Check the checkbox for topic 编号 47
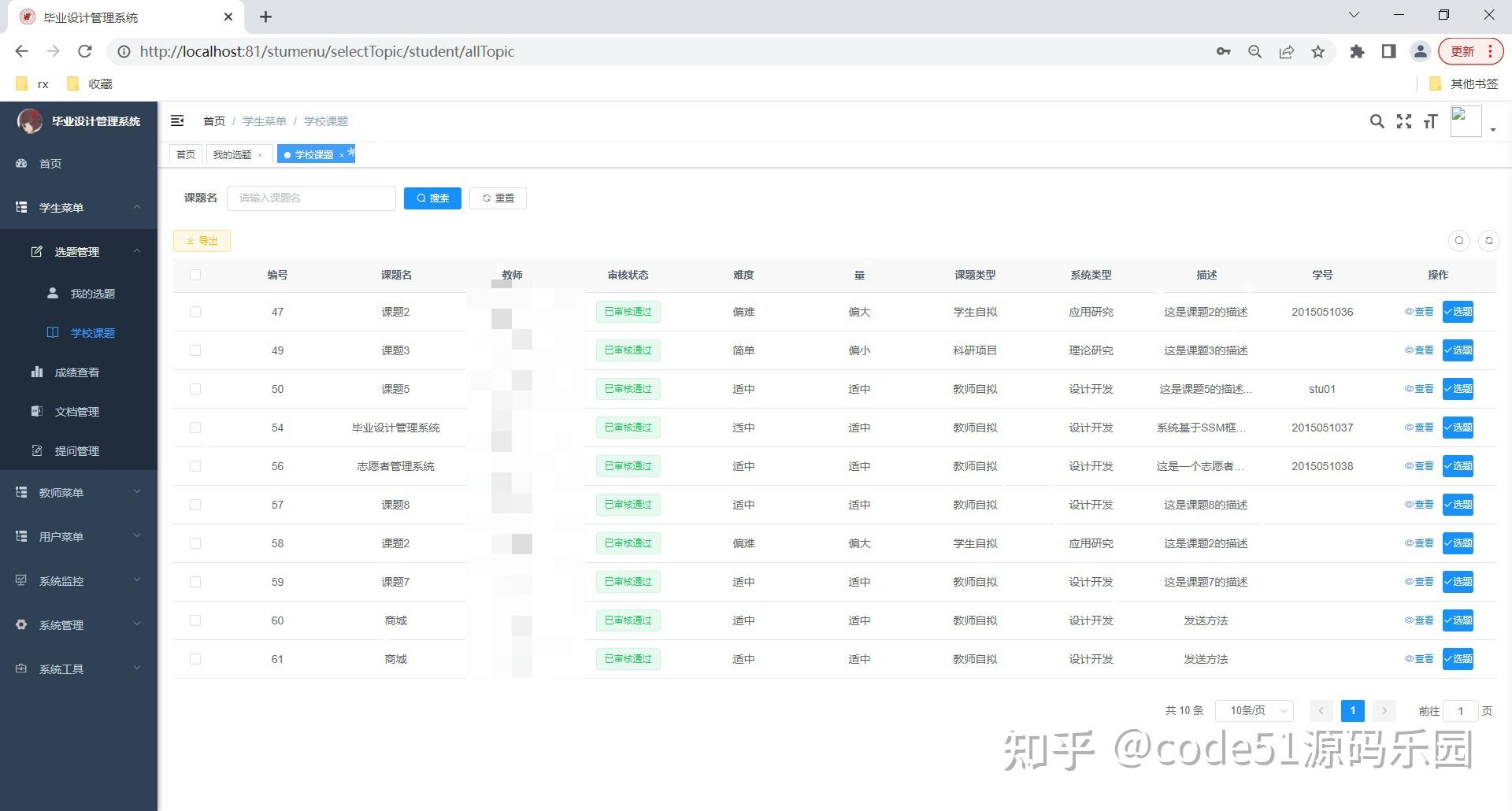 pyautogui.click(x=195, y=312)
